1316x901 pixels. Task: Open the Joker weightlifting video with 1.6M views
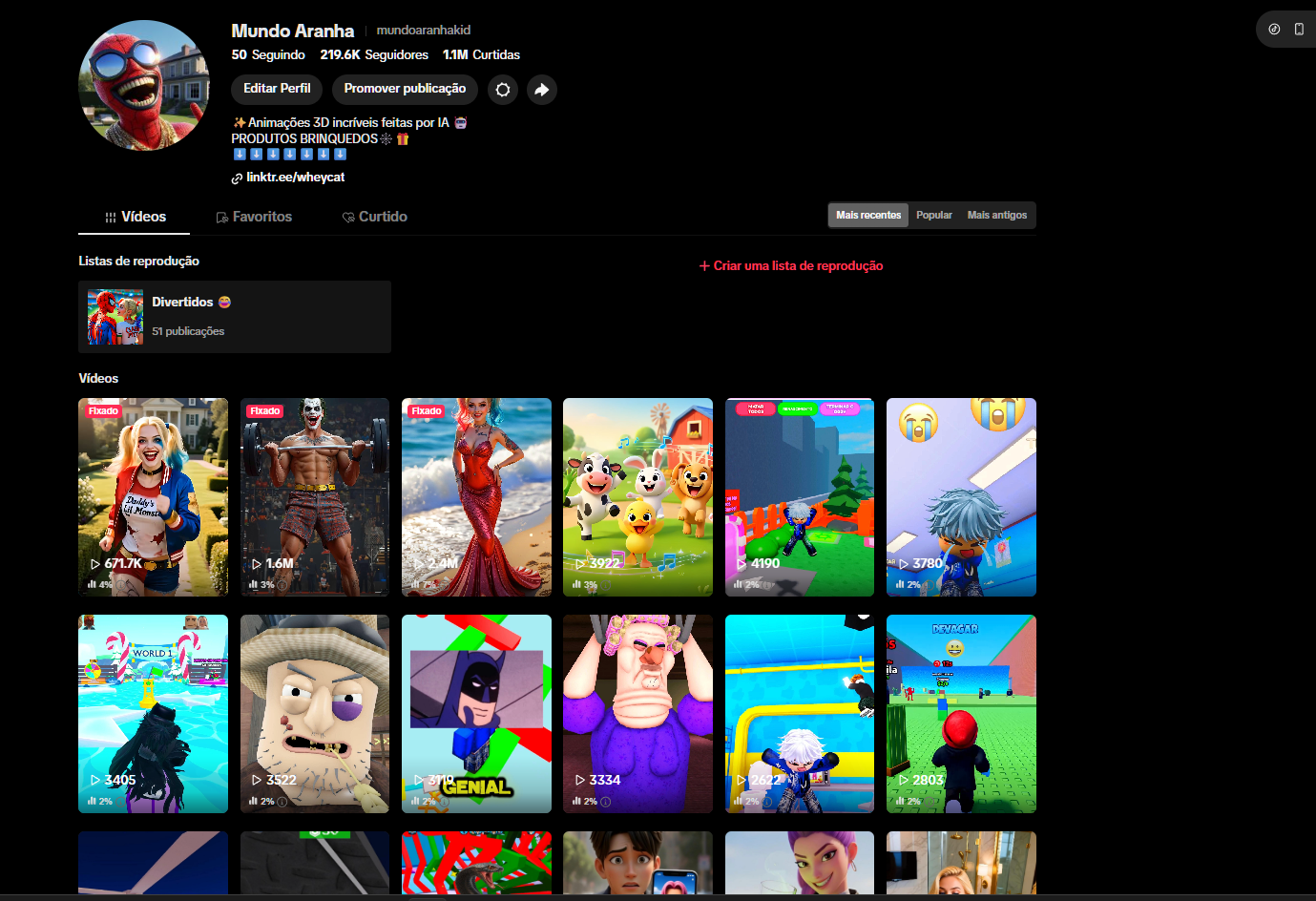(315, 497)
